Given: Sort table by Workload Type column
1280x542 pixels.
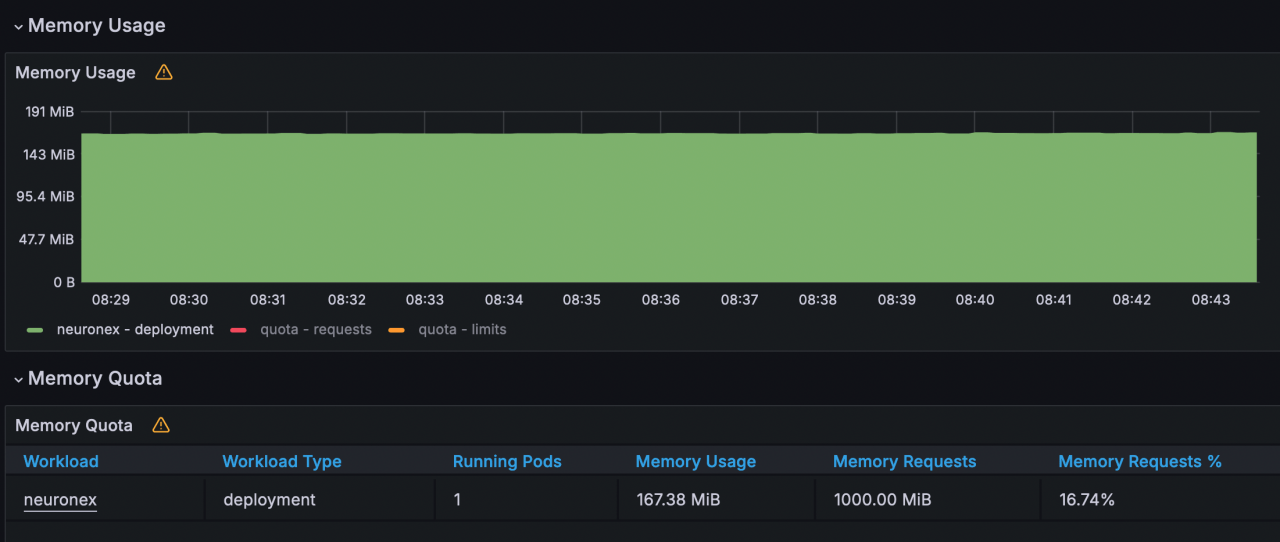Looking at the screenshot, I should (x=282, y=461).
